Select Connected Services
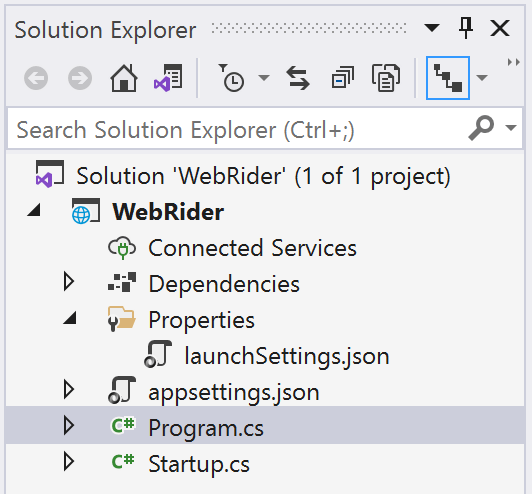The image size is (532, 494). (252, 248)
